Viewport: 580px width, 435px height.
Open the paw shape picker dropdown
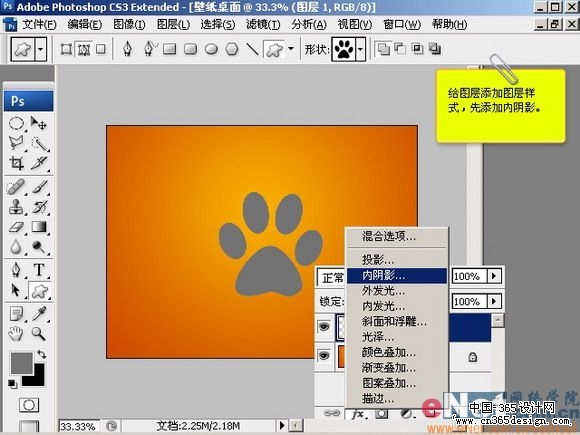pos(360,49)
